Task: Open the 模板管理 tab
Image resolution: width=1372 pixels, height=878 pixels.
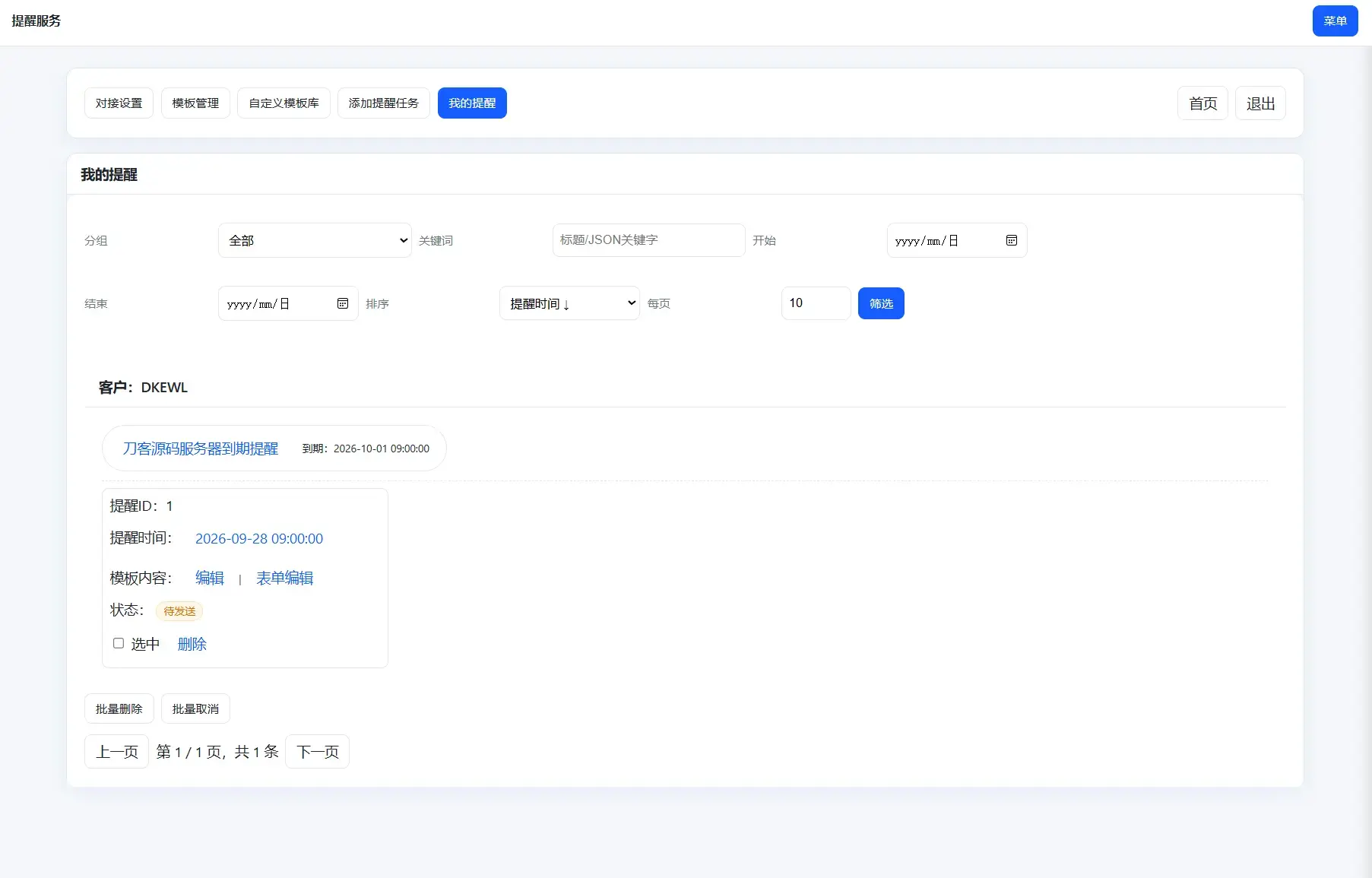Action: [195, 103]
